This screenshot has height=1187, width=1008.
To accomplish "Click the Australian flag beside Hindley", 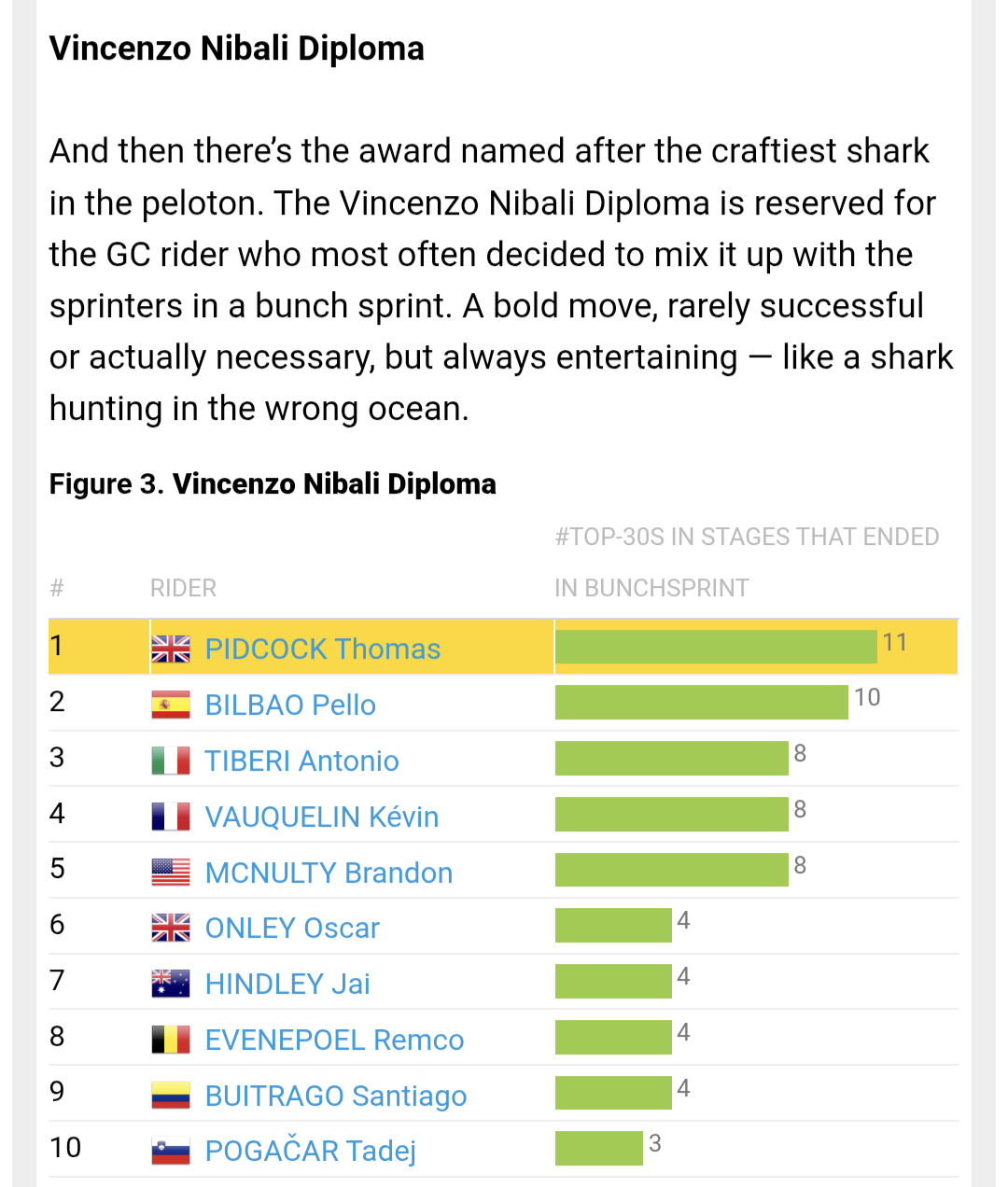I will 171,984.
